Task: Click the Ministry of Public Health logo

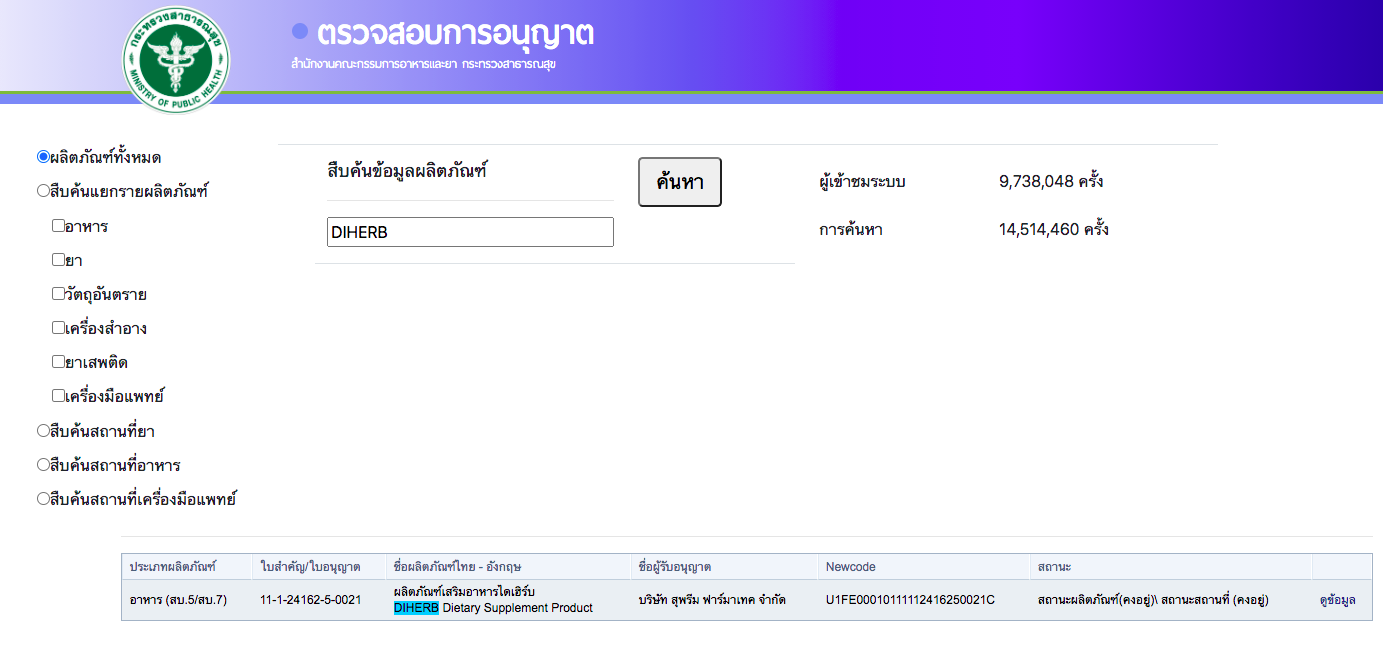Action: point(176,60)
